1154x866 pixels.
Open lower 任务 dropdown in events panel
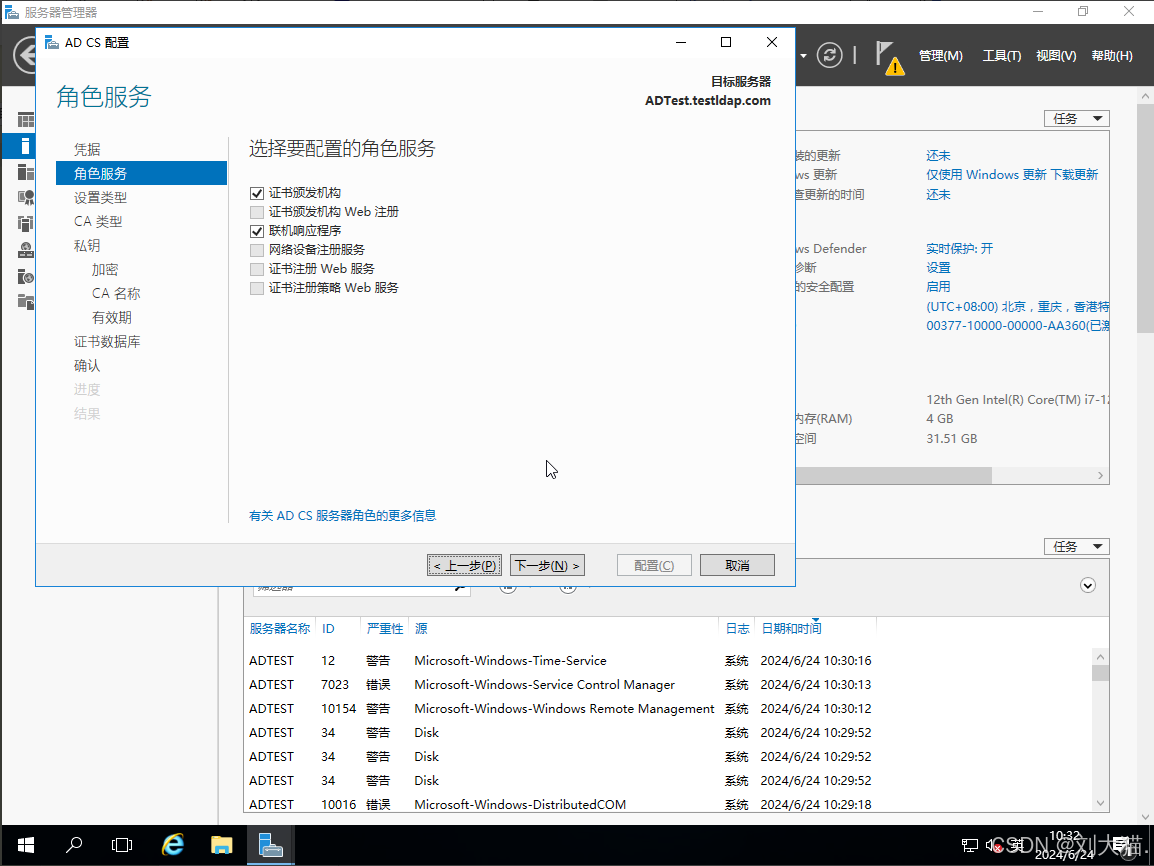1077,547
